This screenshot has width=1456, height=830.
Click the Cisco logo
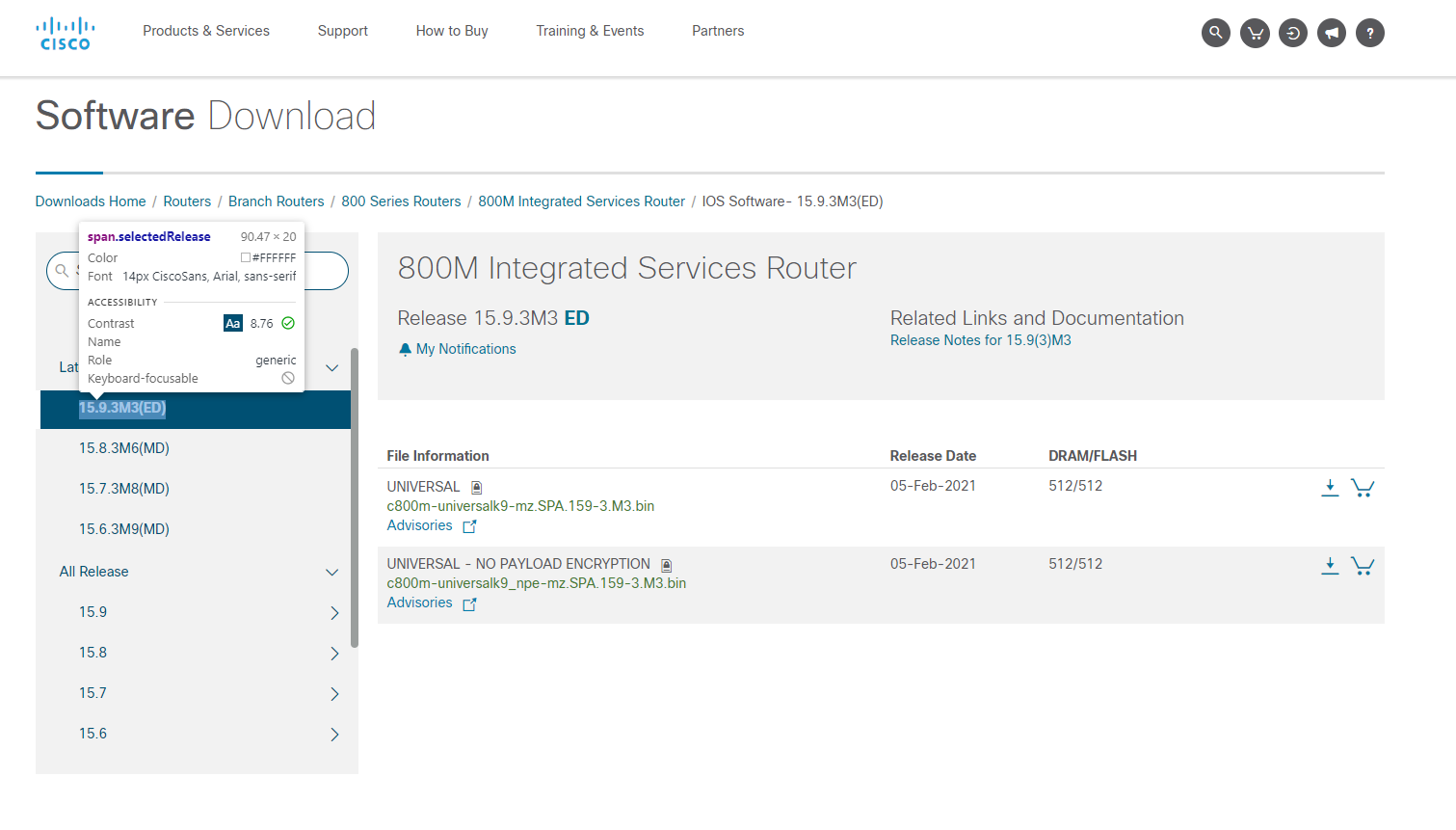tap(66, 33)
